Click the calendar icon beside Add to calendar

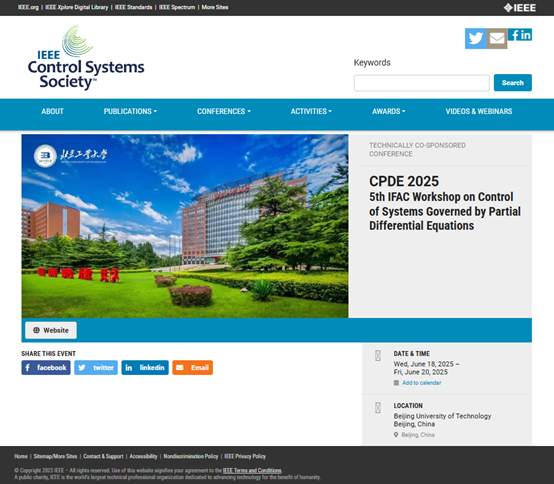396,383
